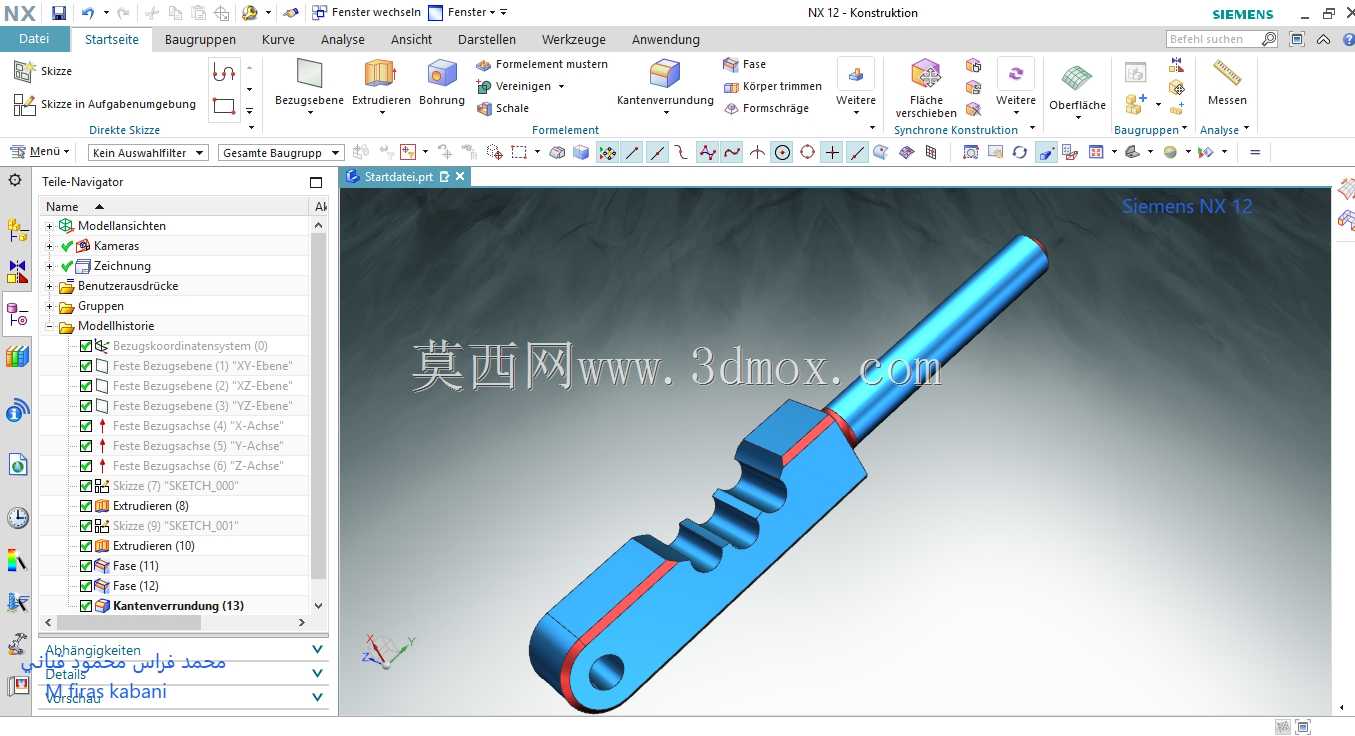Choose the Fase chamfer tool

[744, 64]
